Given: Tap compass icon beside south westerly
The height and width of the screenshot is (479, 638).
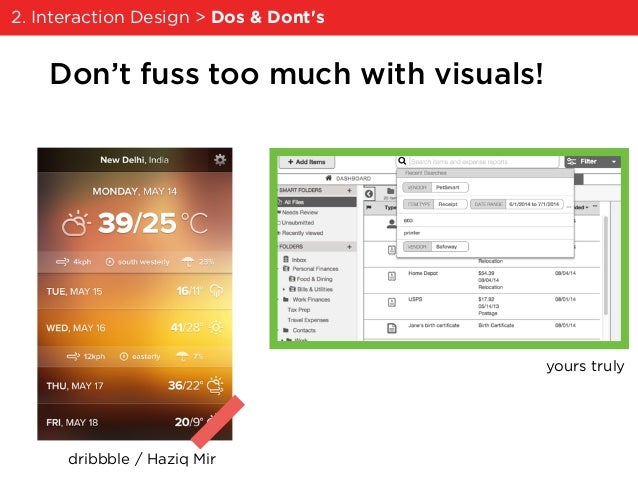Looking at the screenshot, I should click(x=109, y=262).
